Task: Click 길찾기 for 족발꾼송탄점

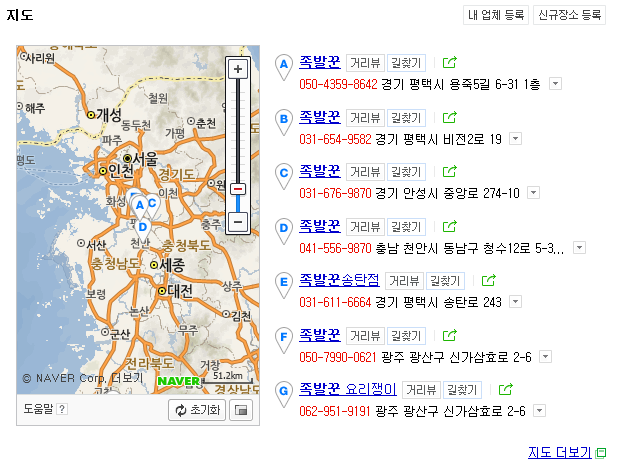Action: [445, 281]
